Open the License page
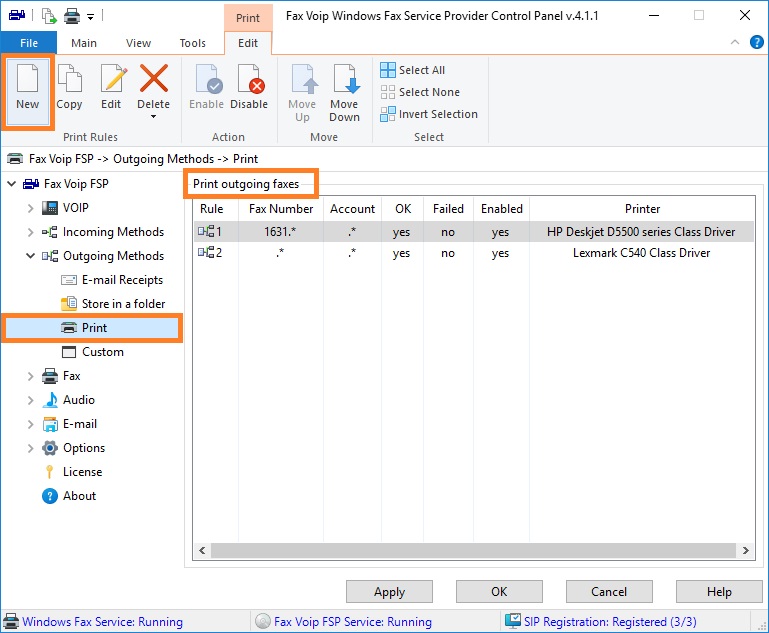The height and width of the screenshot is (633, 769). (72, 472)
